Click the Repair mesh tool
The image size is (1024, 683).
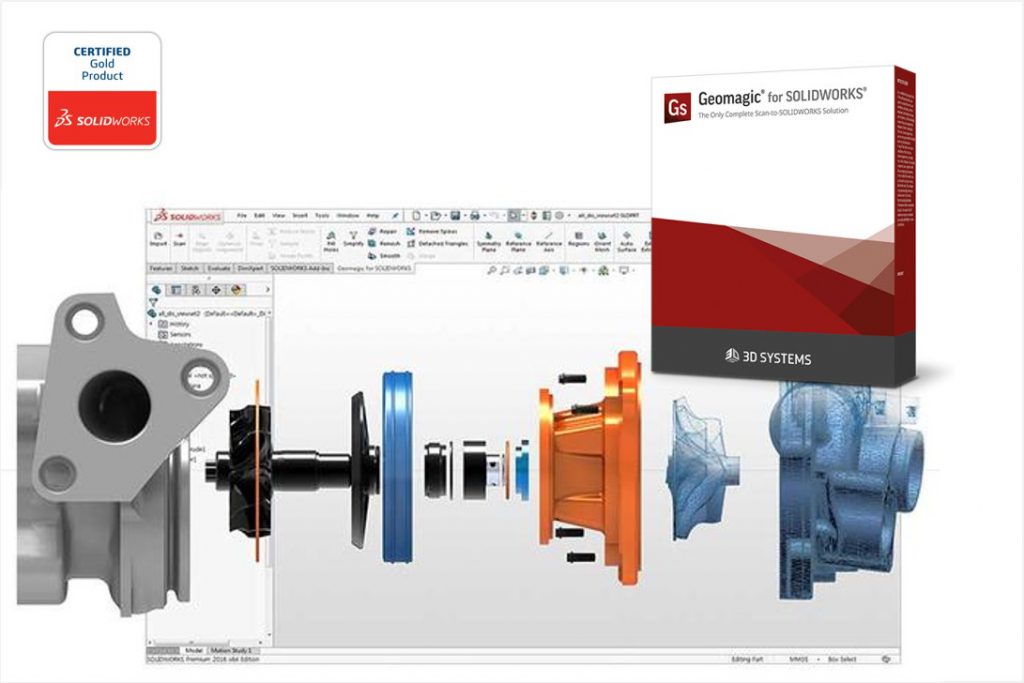coord(383,231)
